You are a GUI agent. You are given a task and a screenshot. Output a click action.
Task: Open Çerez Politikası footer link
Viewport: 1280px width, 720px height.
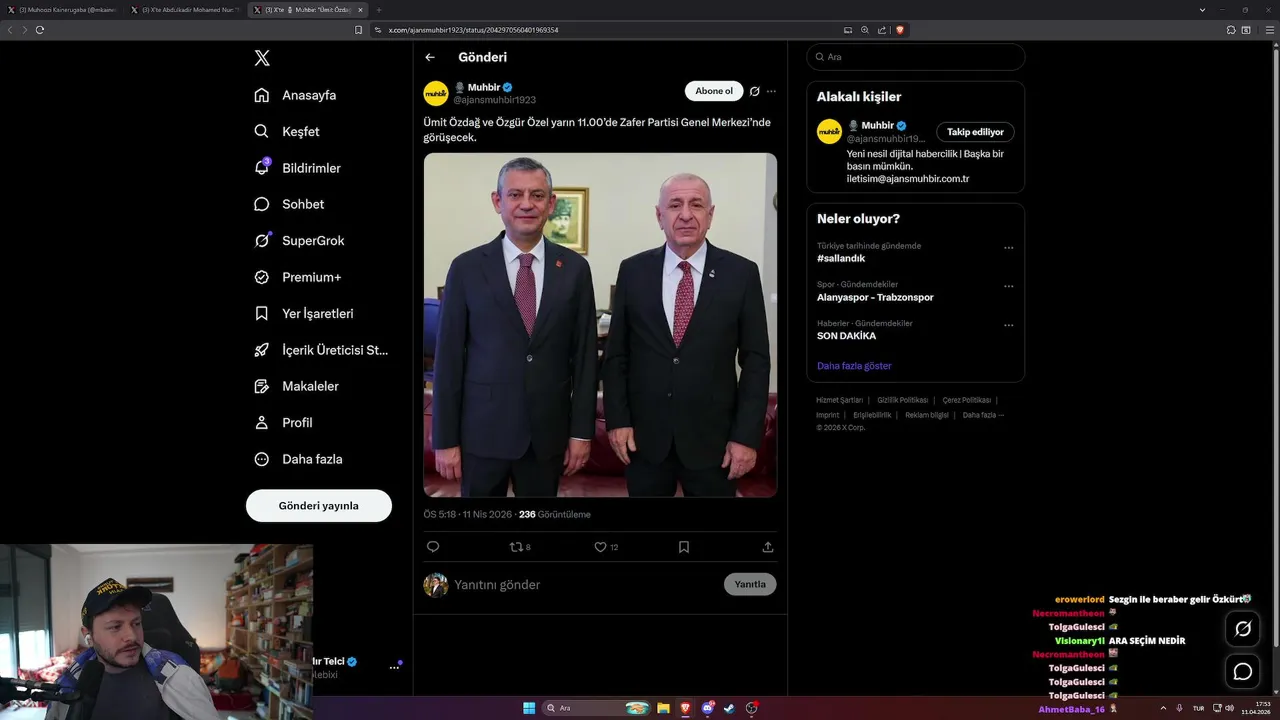tap(967, 400)
